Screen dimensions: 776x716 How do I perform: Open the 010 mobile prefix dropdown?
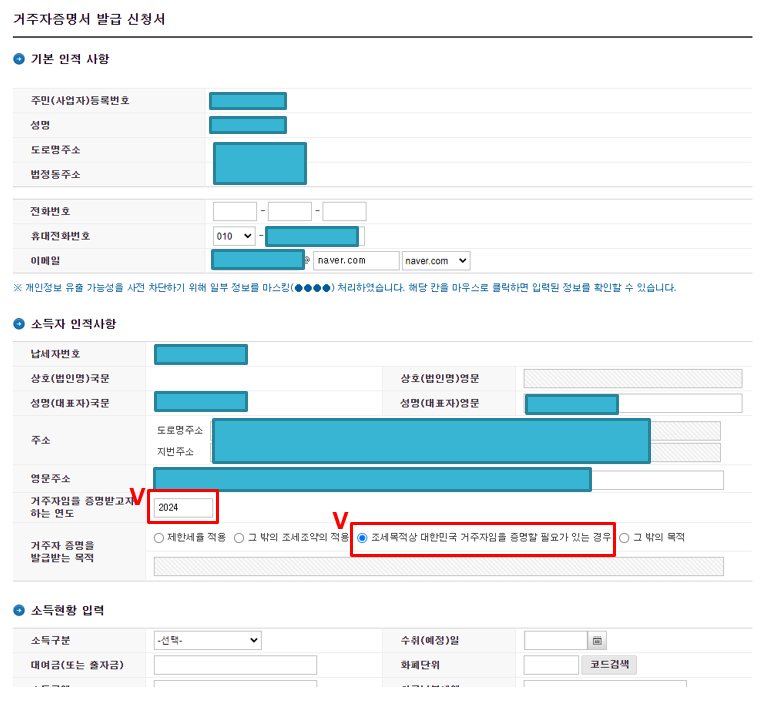(x=234, y=237)
